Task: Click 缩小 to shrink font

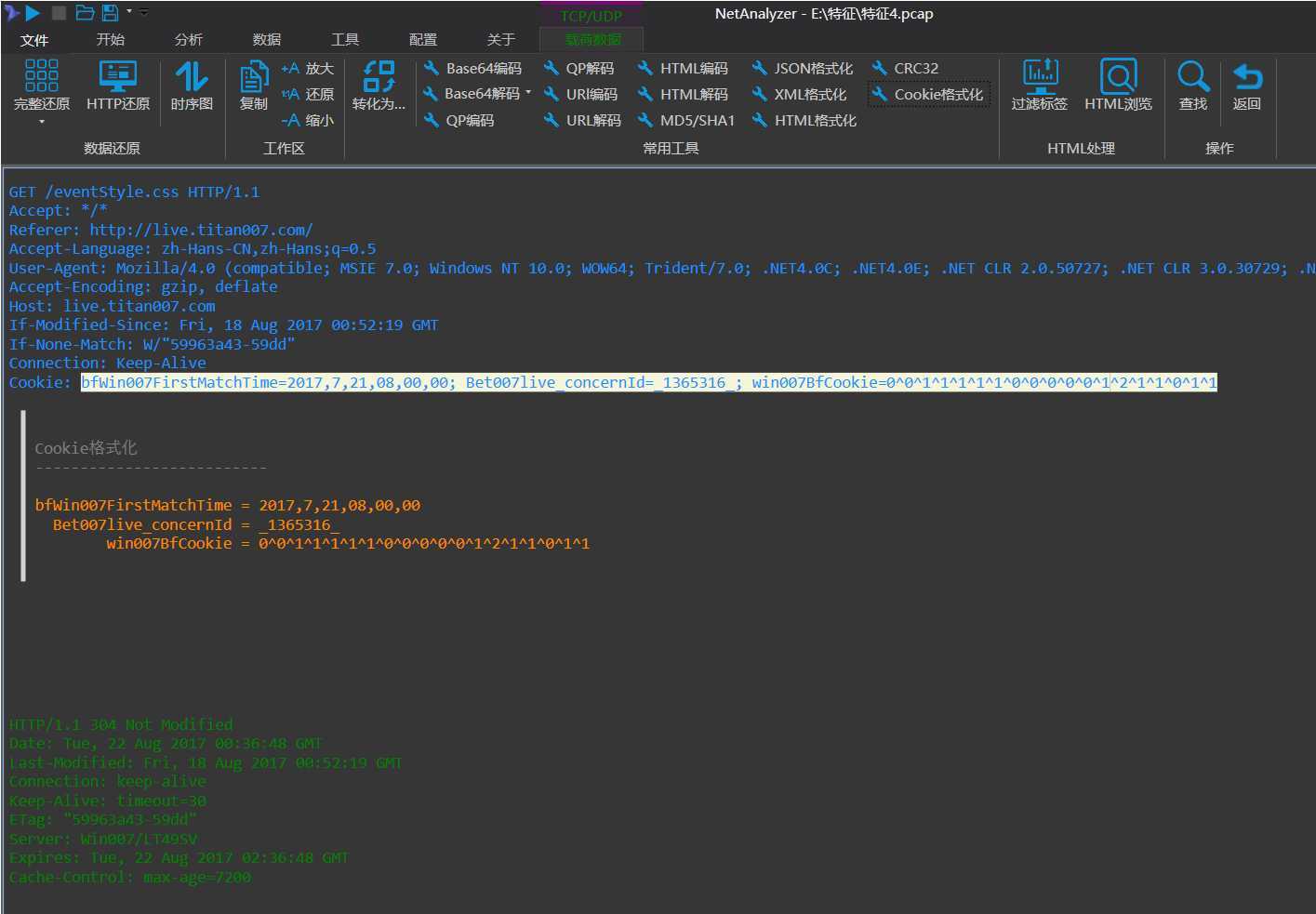Action: (307, 120)
